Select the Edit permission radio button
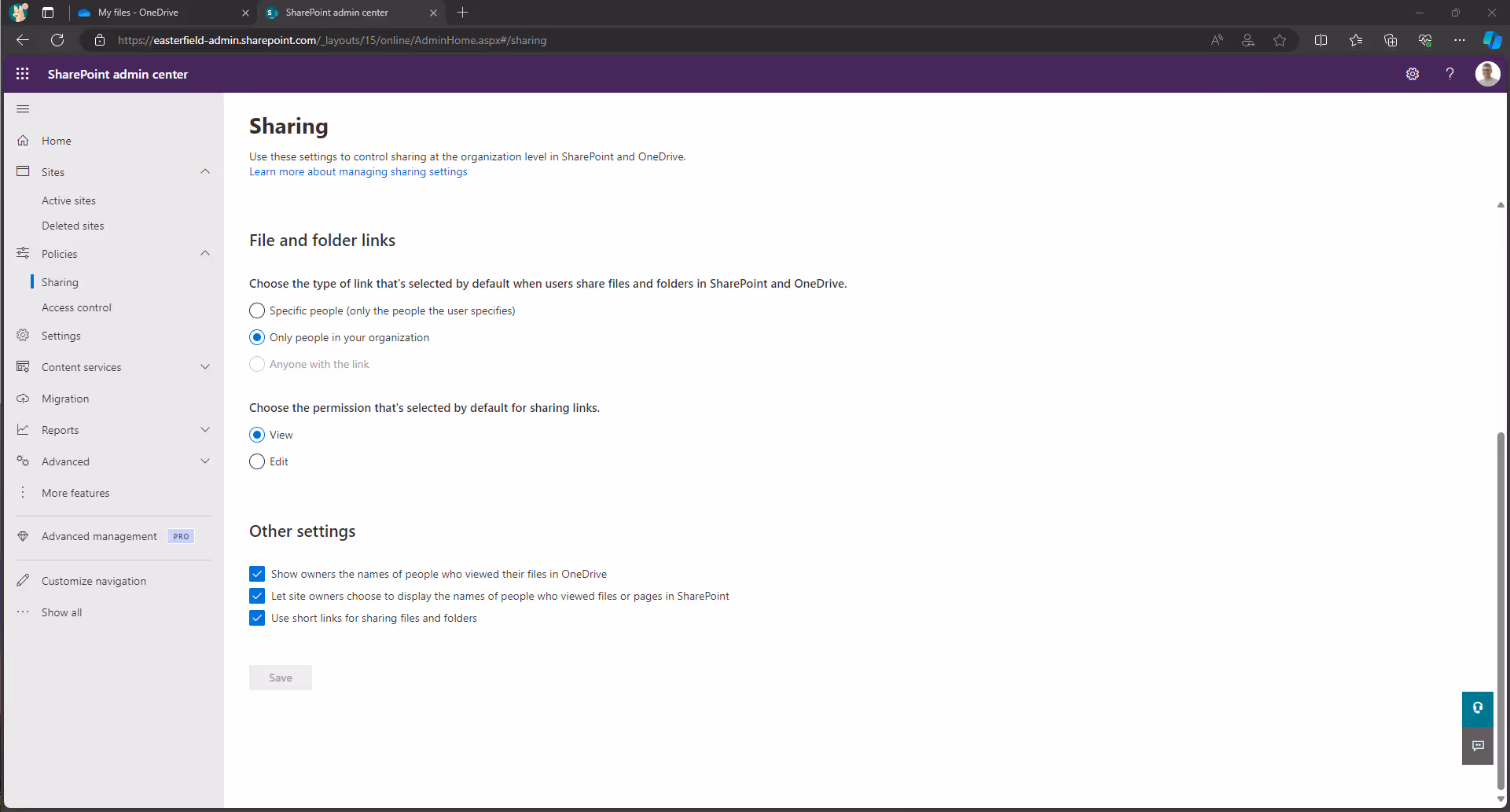 point(257,461)
